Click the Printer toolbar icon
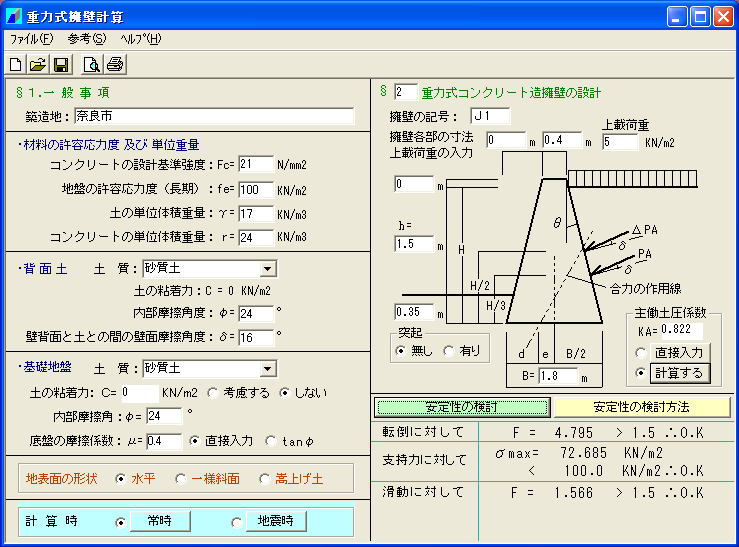 pos(115,65)
